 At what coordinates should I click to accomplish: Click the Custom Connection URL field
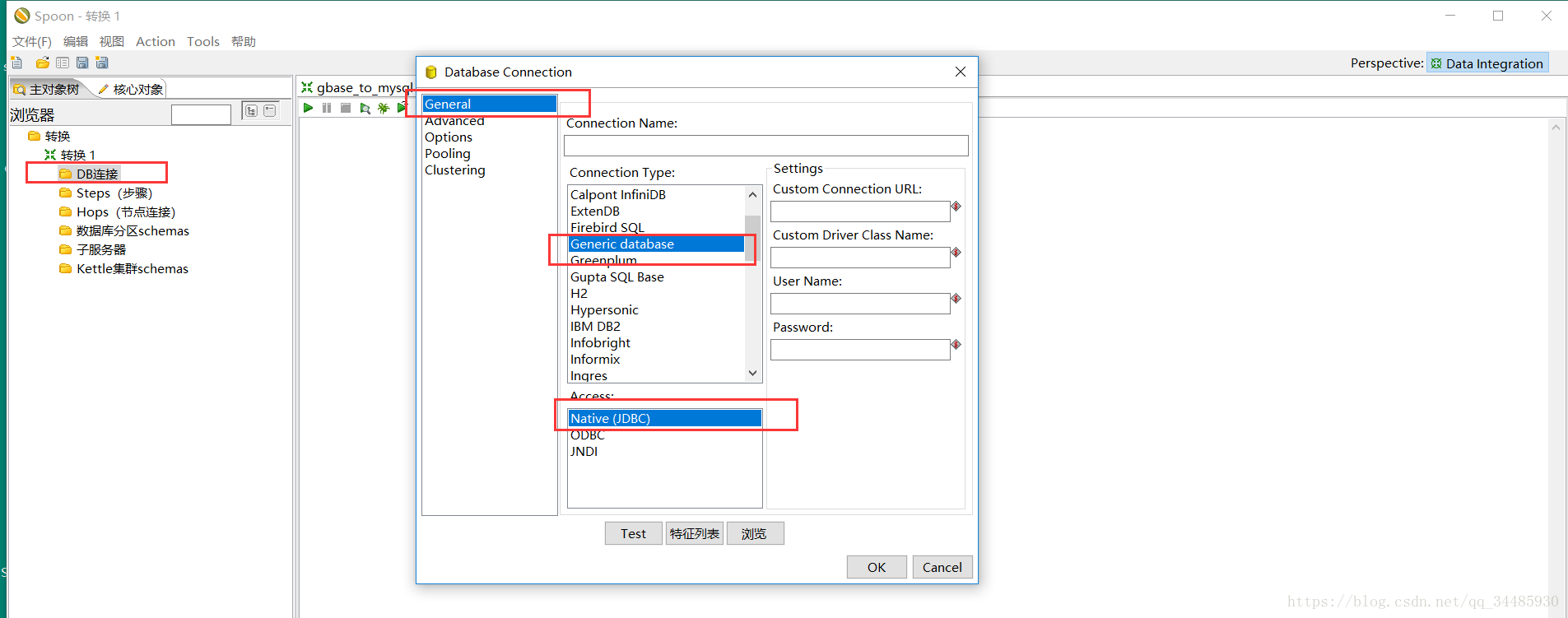[x=860, y=211]
